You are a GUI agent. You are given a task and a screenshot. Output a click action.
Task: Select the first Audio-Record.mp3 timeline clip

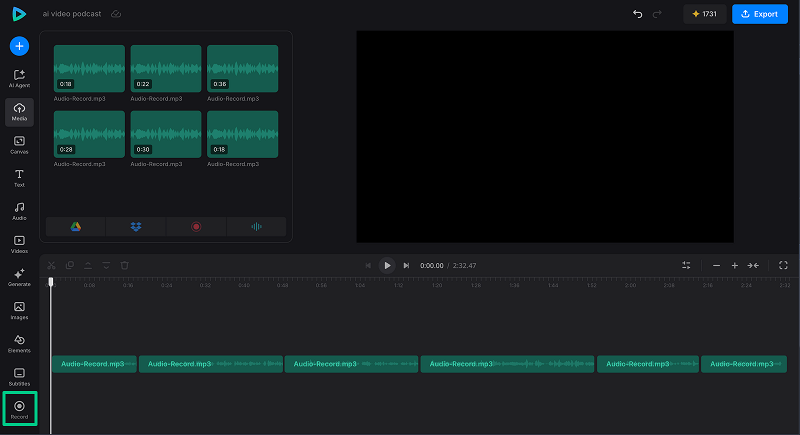94,364
